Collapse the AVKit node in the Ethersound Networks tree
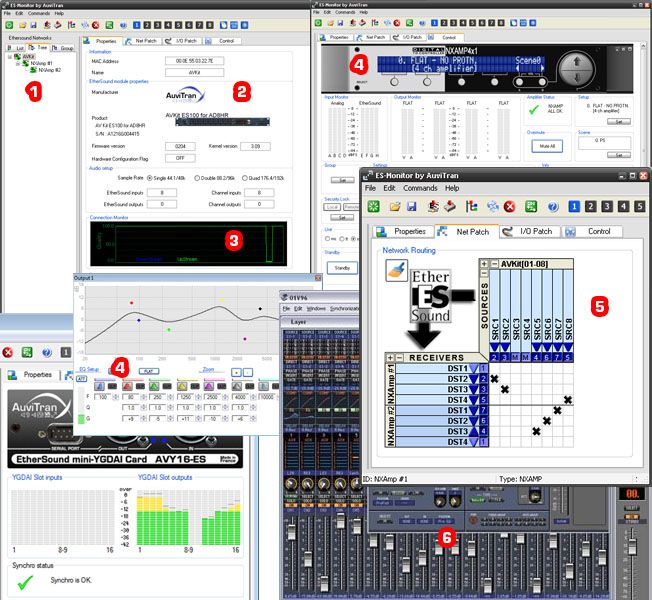 (10, 57)
